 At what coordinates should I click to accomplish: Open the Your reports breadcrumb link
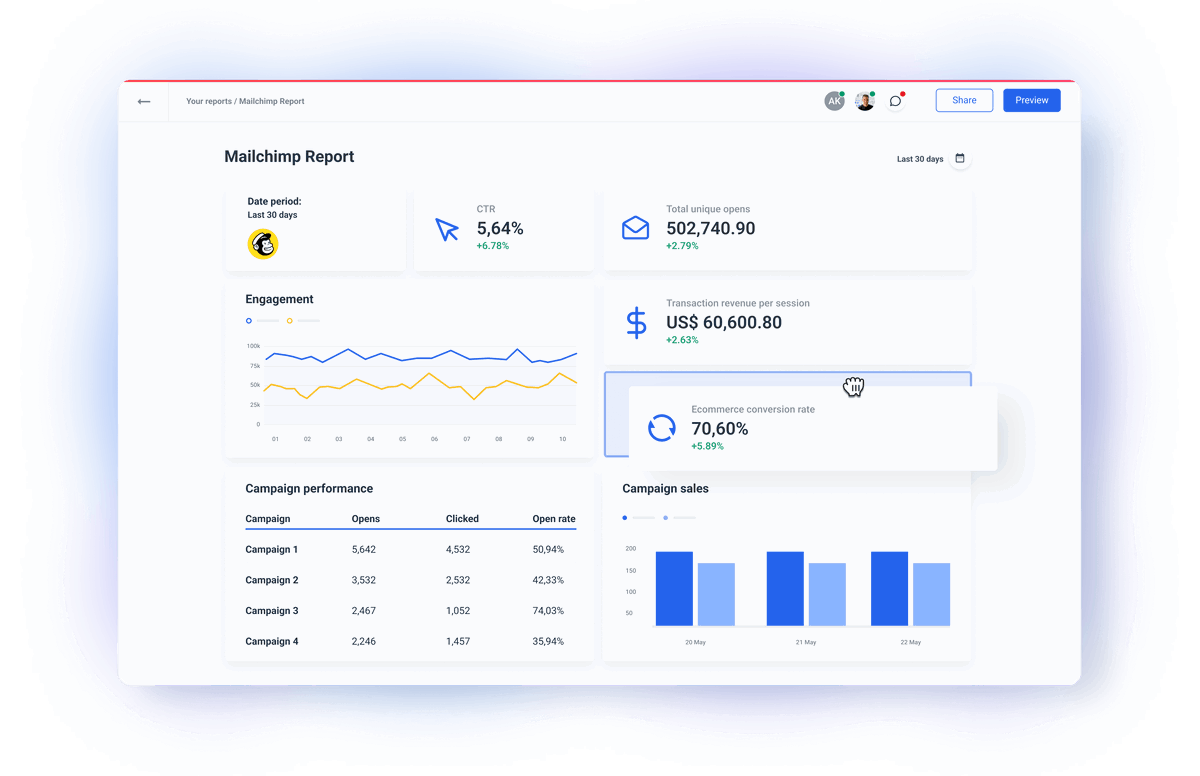pos(207,101)
